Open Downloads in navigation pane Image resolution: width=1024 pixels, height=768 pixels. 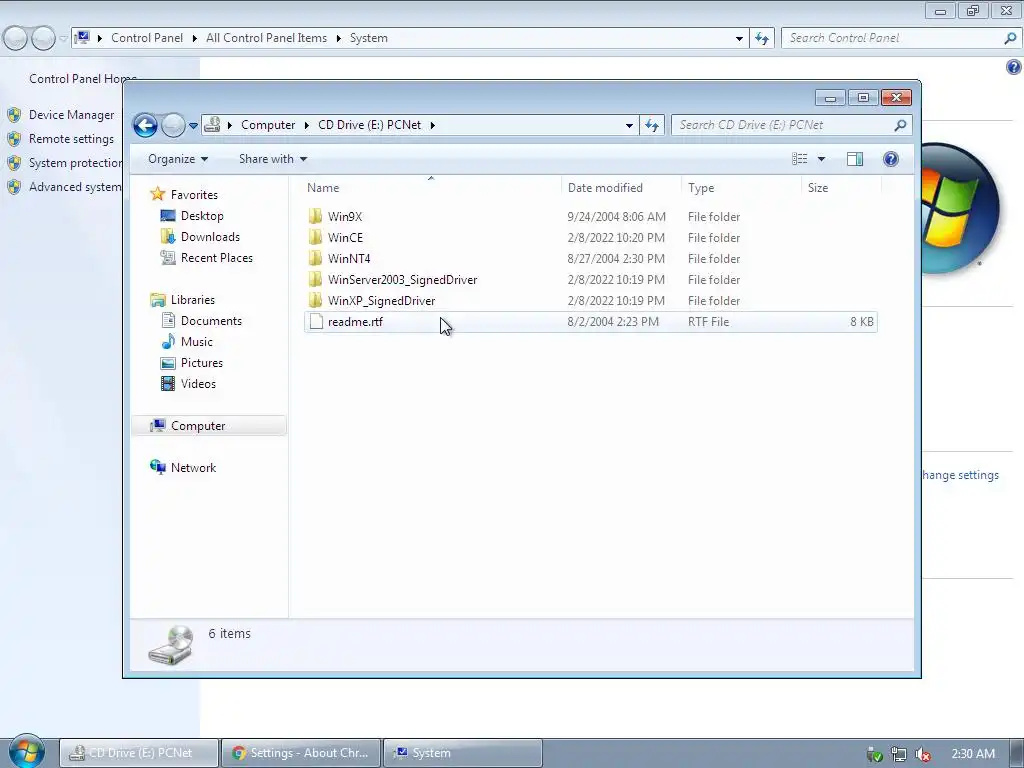tap(210, 236)
